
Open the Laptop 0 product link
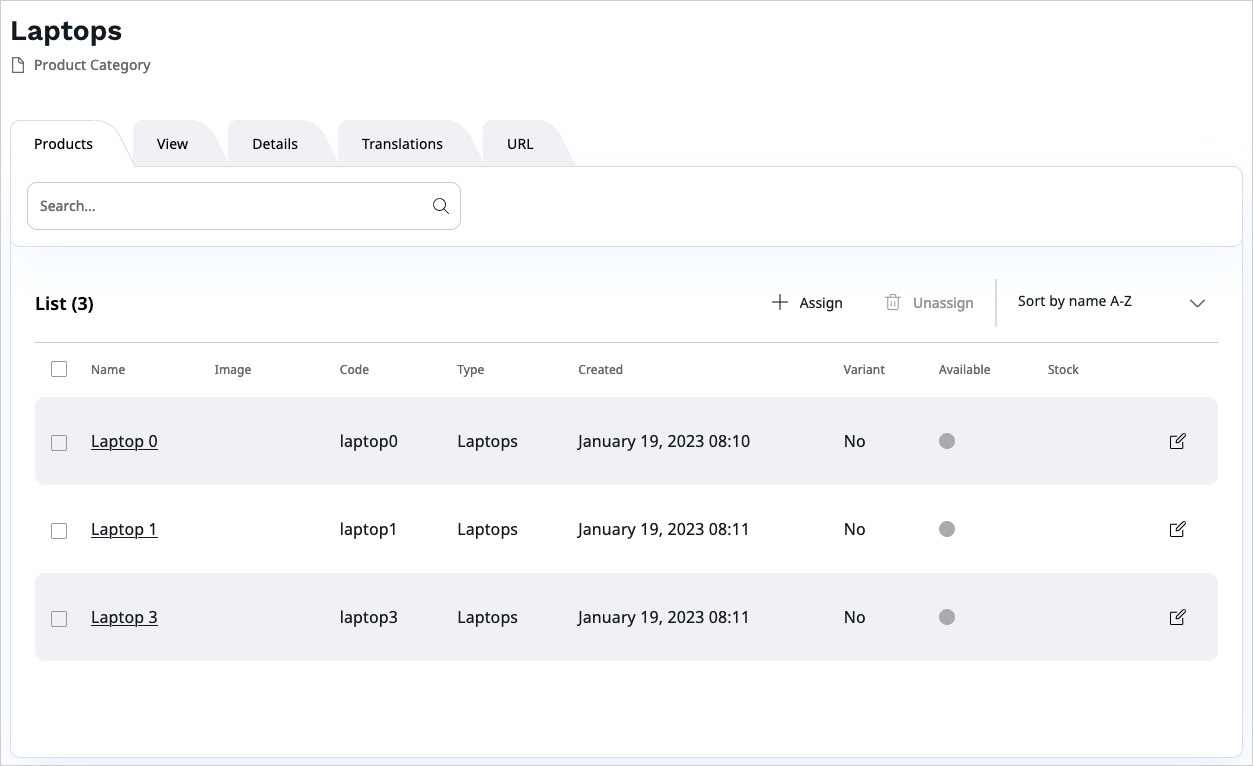[x=124, y=441]
